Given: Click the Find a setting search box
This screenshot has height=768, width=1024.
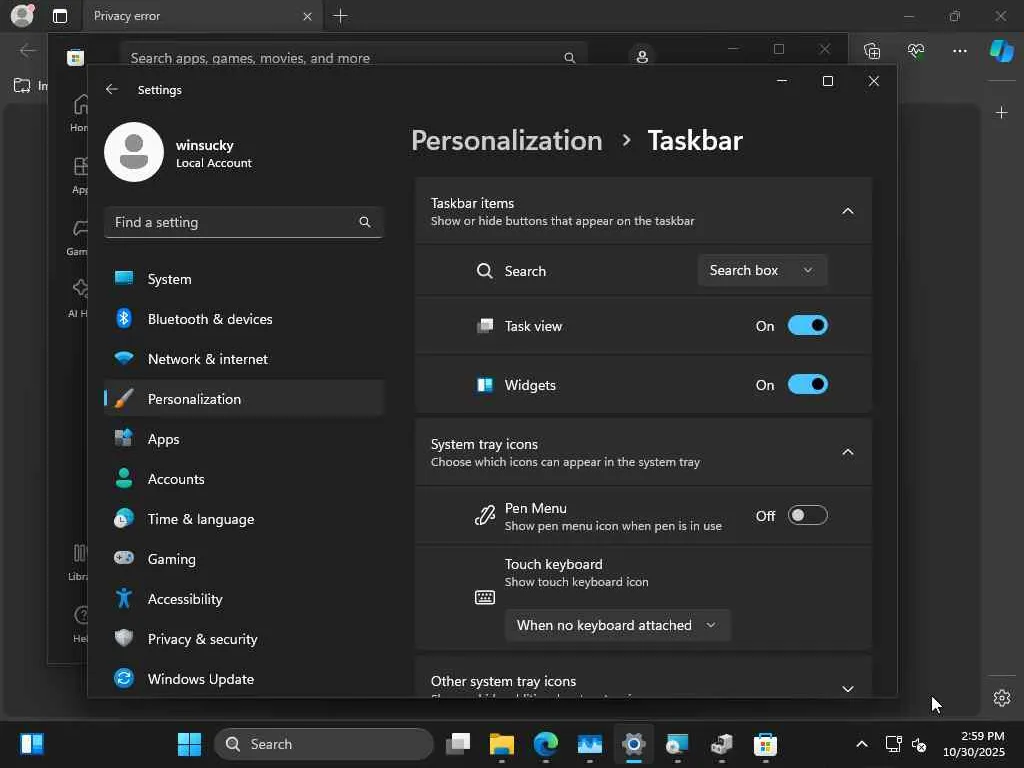Looking at the screenshot, I should click(x=244, y=223).
